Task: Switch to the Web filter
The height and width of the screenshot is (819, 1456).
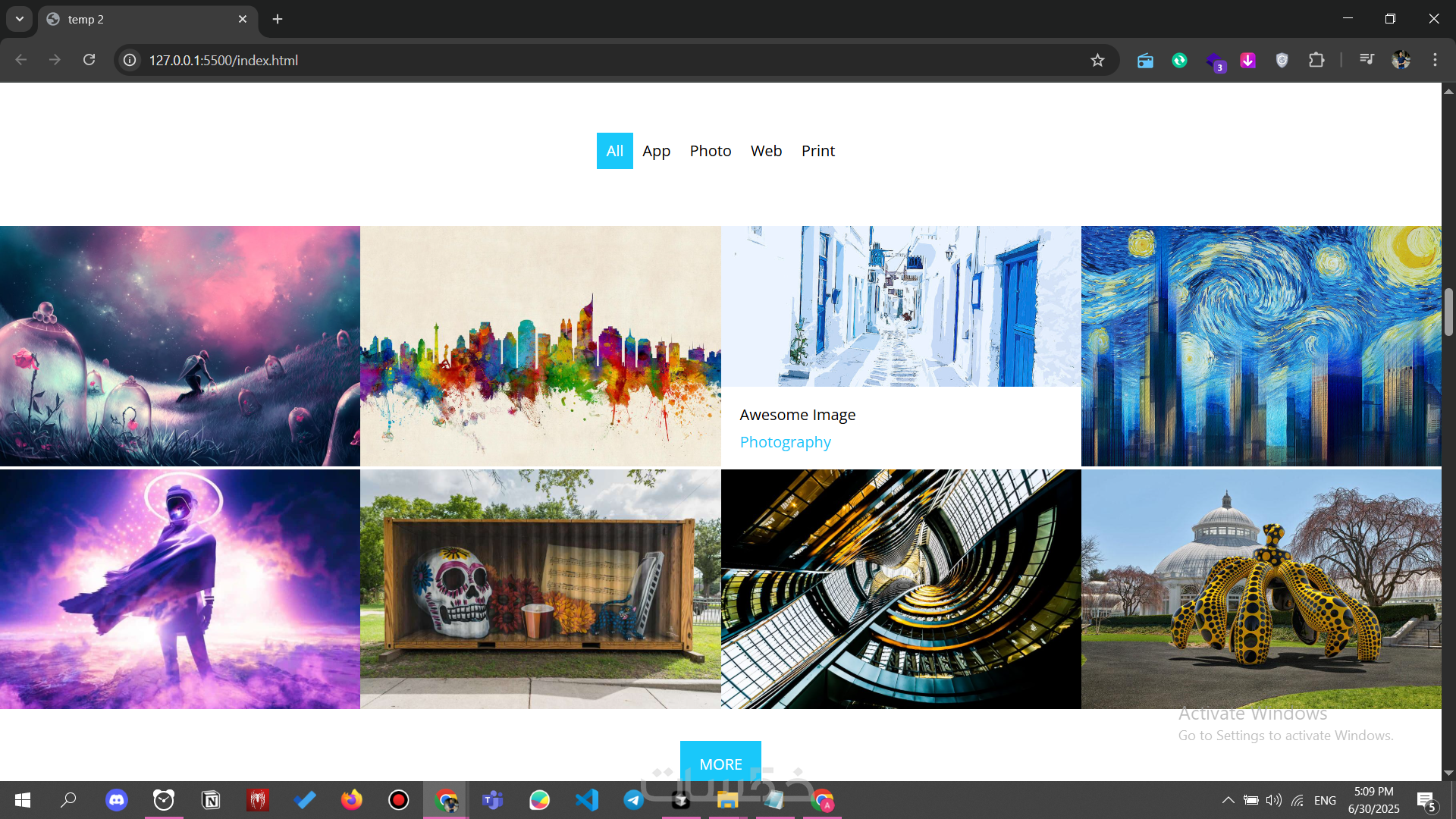Action: (x=766, y=151)
